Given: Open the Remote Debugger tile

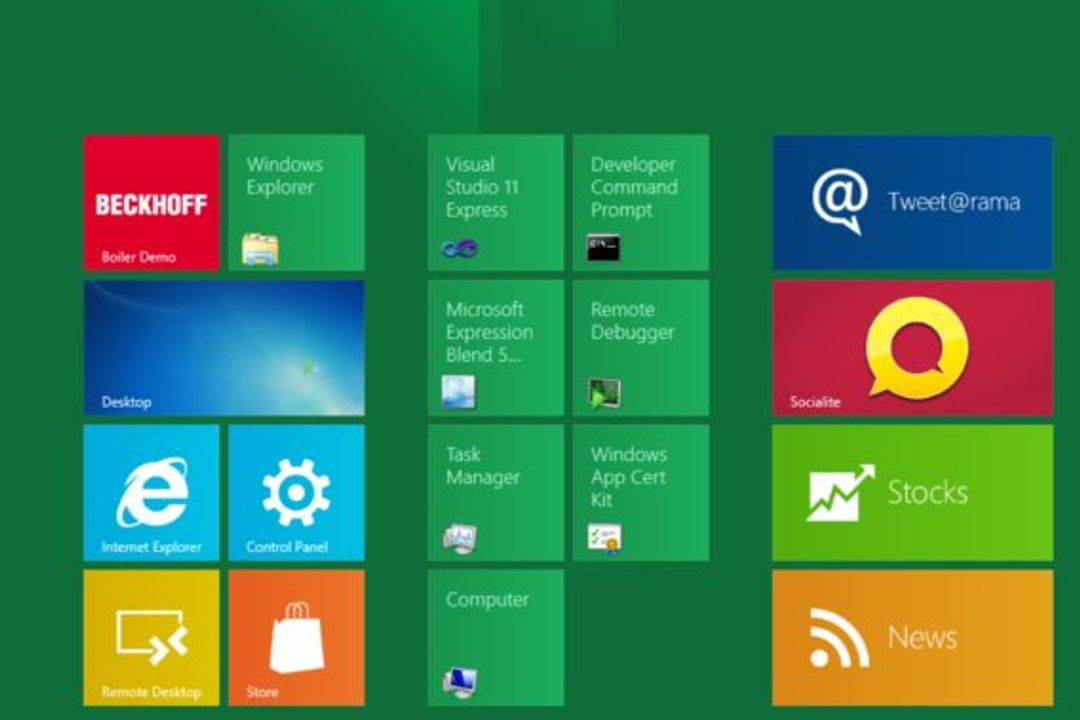Looking at the screenshot, I should [x=641, y=348].
